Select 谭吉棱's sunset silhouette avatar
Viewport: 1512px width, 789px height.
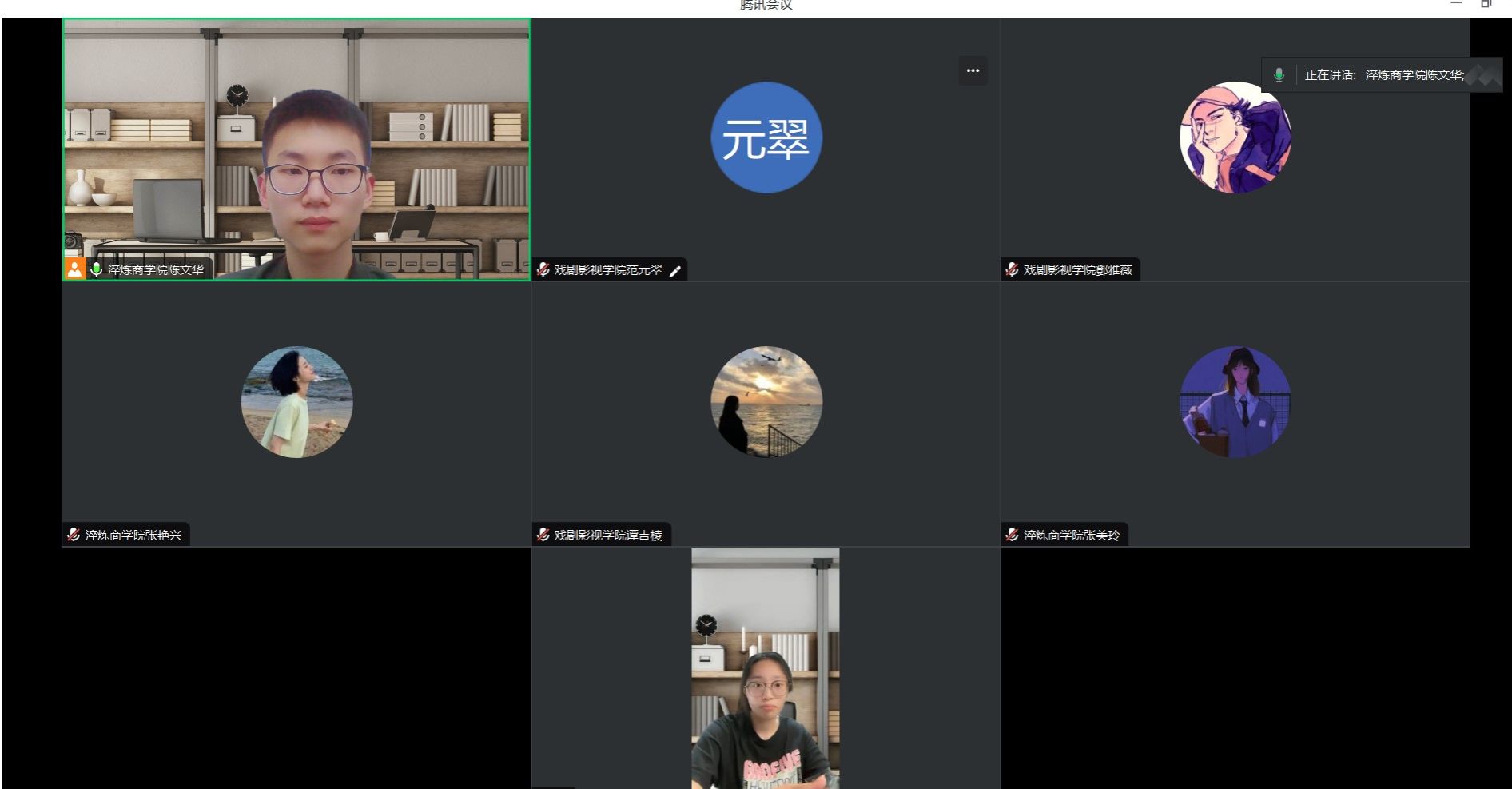coord(766,402)
